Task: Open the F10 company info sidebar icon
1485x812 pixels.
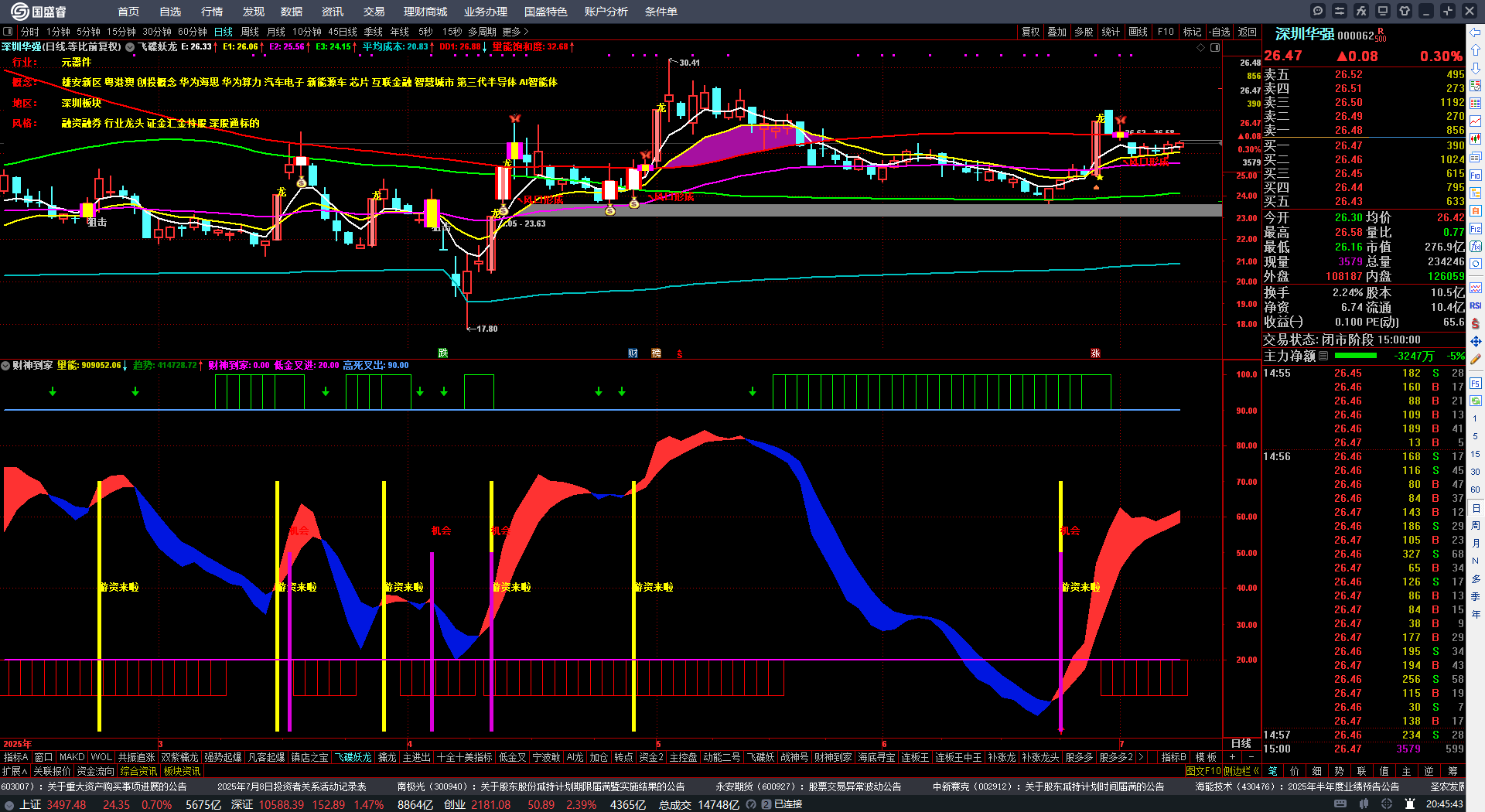Action: click(1476, 176)
